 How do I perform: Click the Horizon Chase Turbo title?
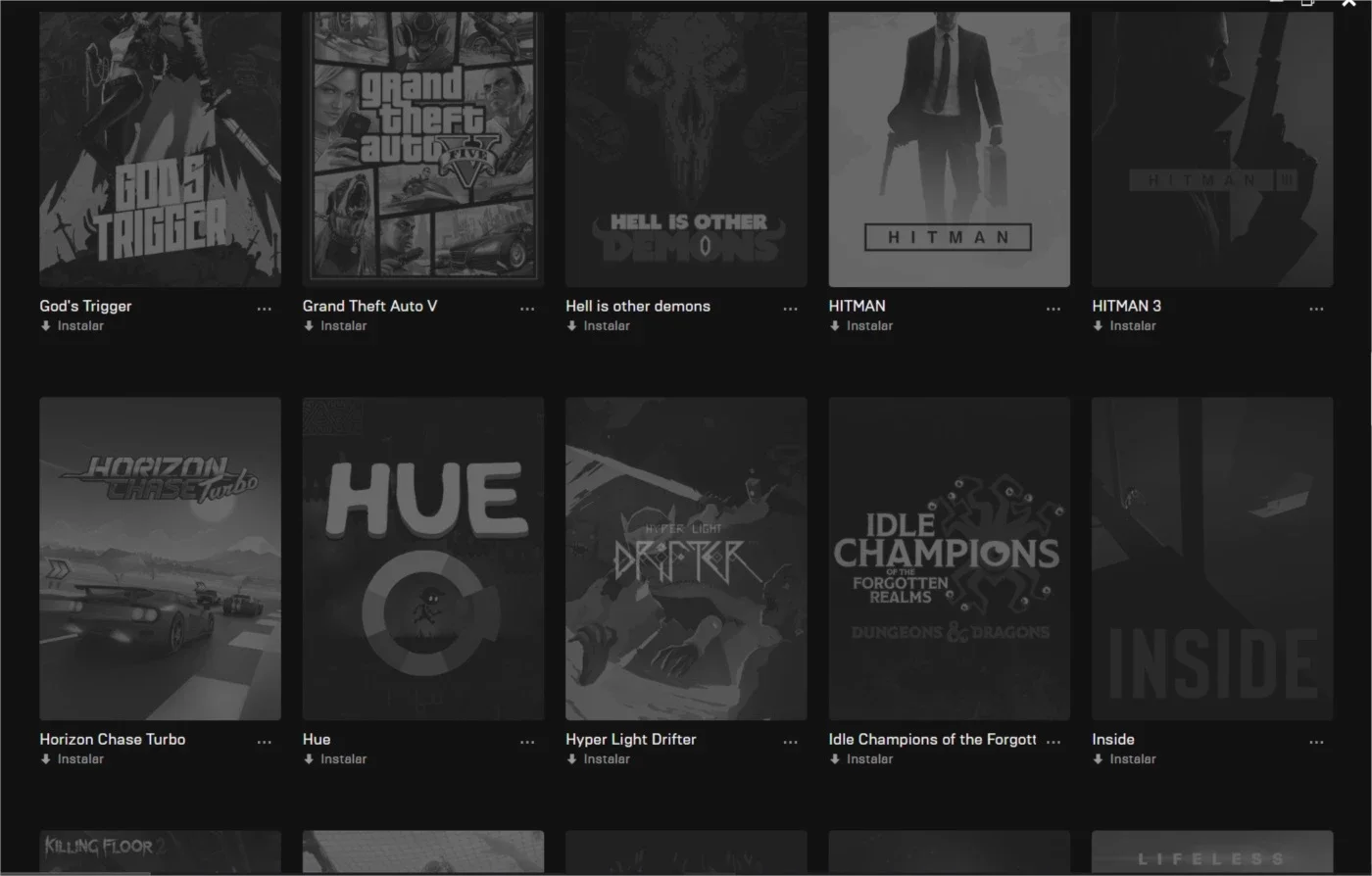(113, 739)
